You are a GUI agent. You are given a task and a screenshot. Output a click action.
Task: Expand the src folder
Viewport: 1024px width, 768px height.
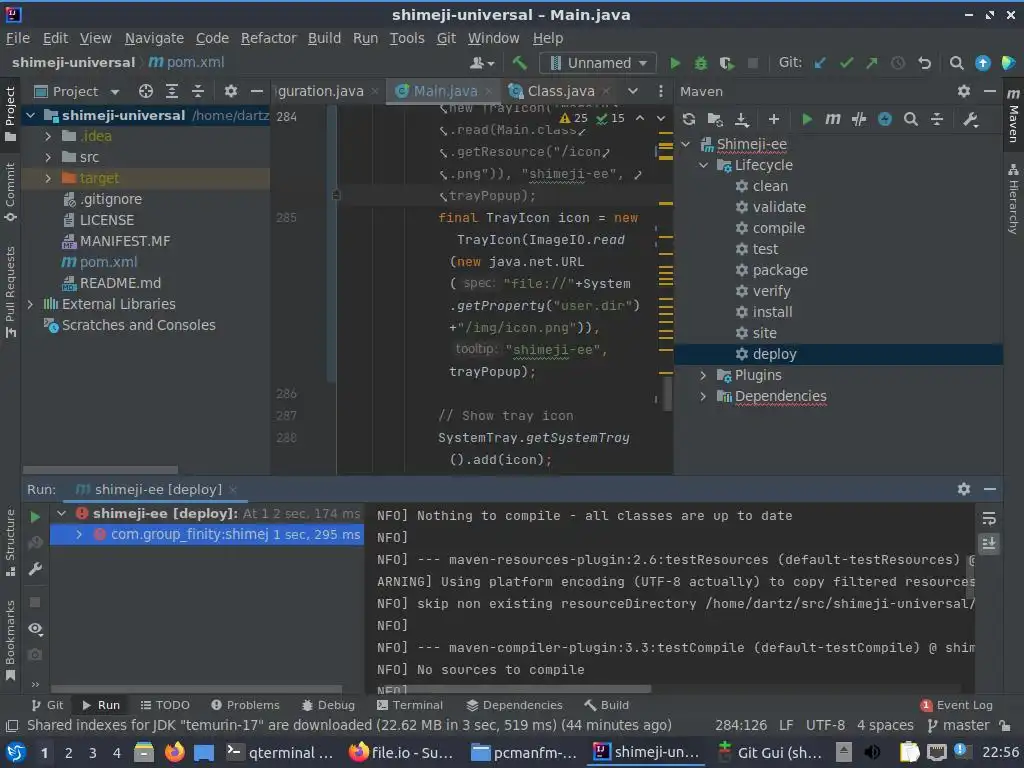tap(48, 157)
